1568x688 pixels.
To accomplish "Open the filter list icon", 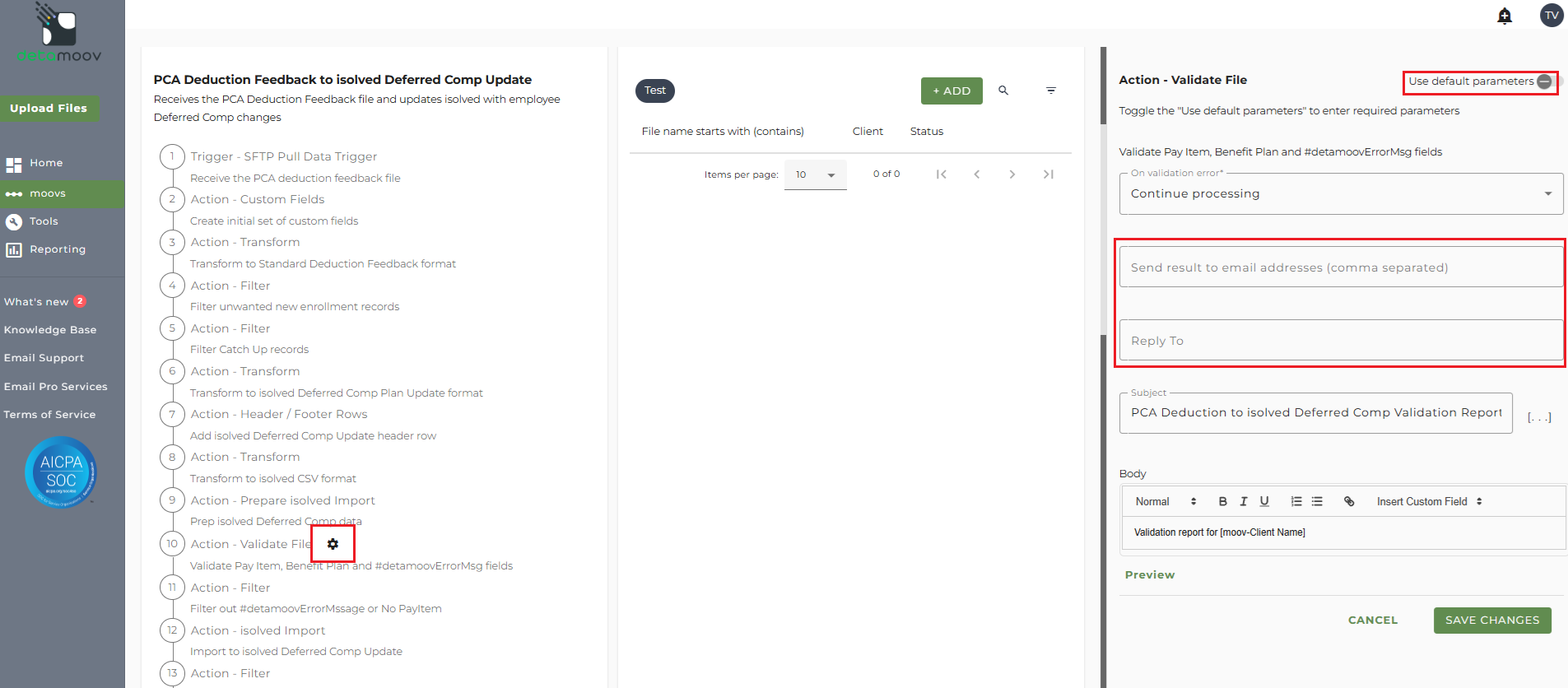I will pos(1051,91).
